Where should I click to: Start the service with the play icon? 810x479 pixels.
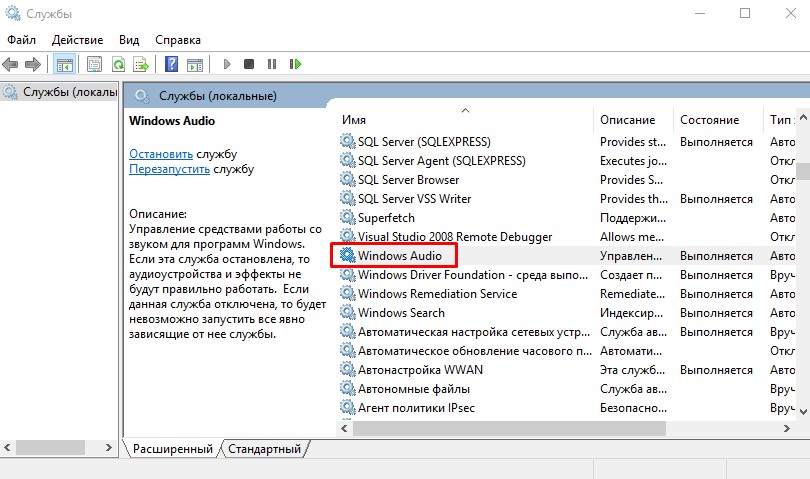point(227,64)
